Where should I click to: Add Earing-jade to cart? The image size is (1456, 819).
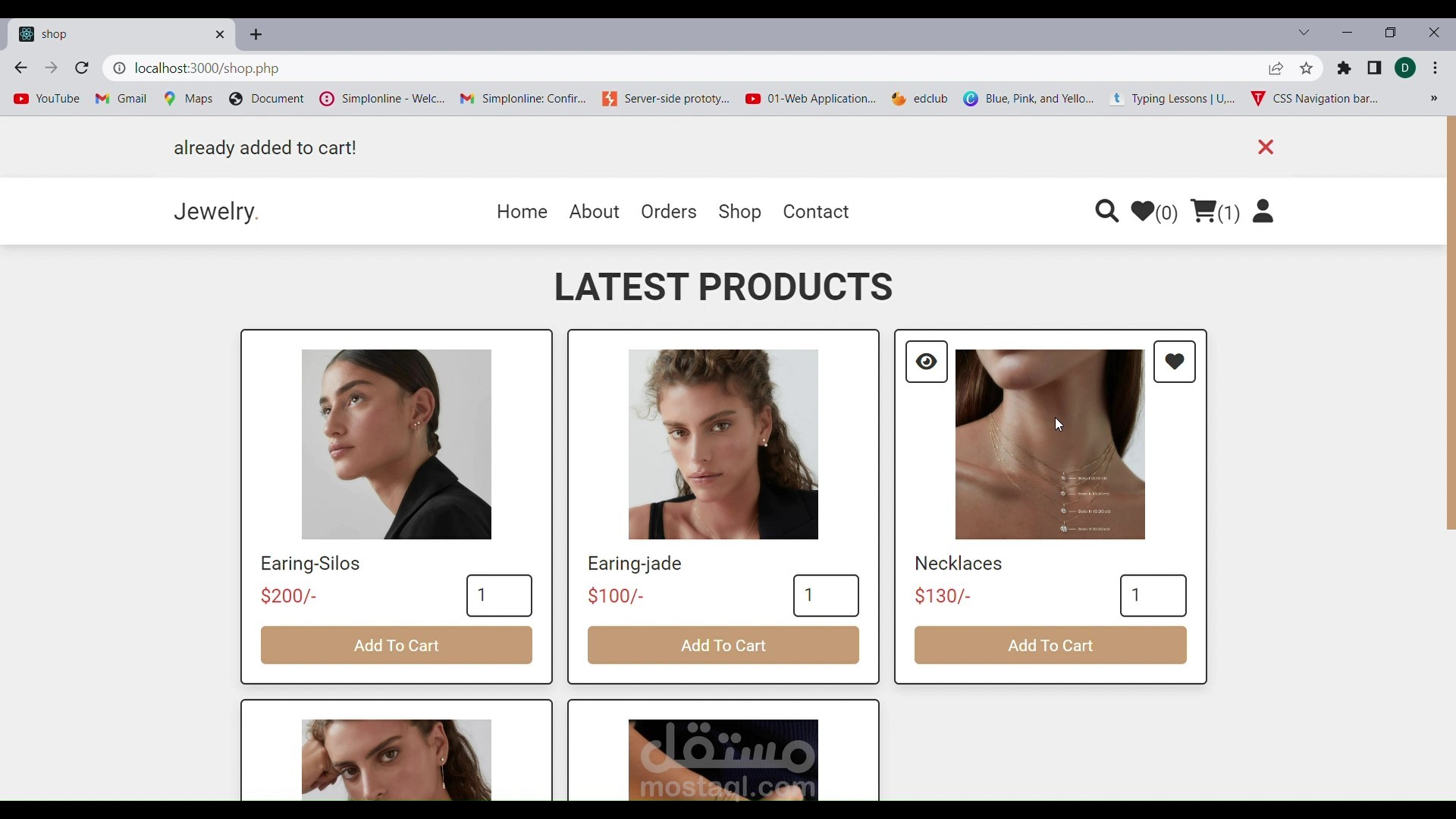coord(723,645)
